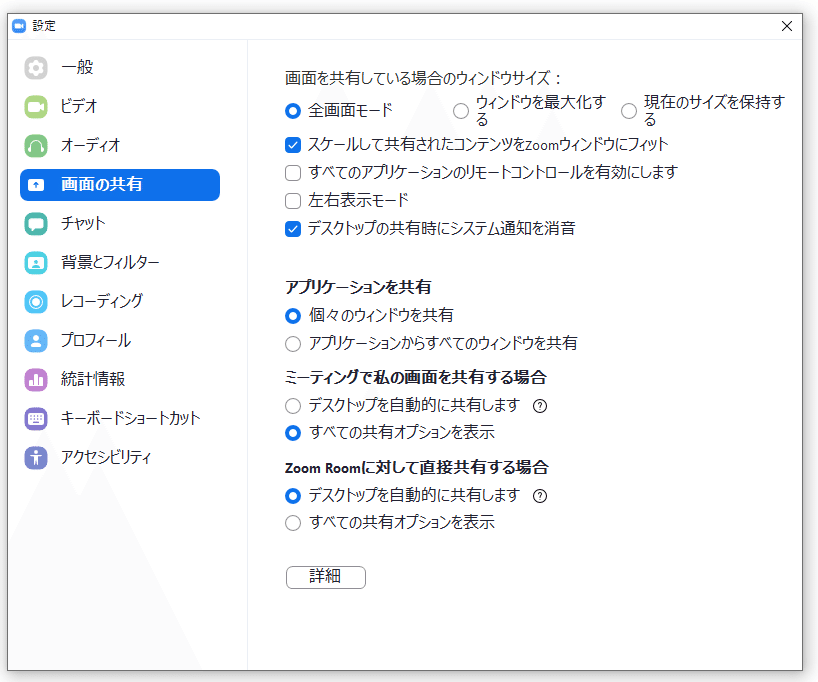Click the アプリケーションを共有 heading
This screenshot has width=818, height=682.
point(358,287)
